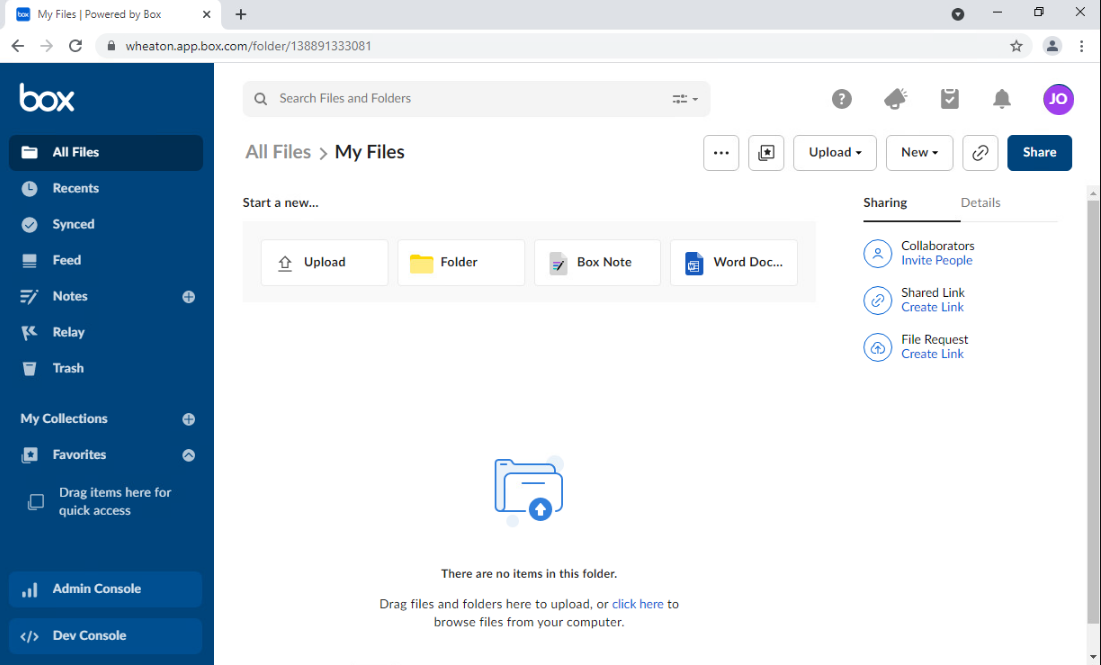The image size is (1101, 665).
Task: Open Synced section
Action: click(x=73, y=224)
